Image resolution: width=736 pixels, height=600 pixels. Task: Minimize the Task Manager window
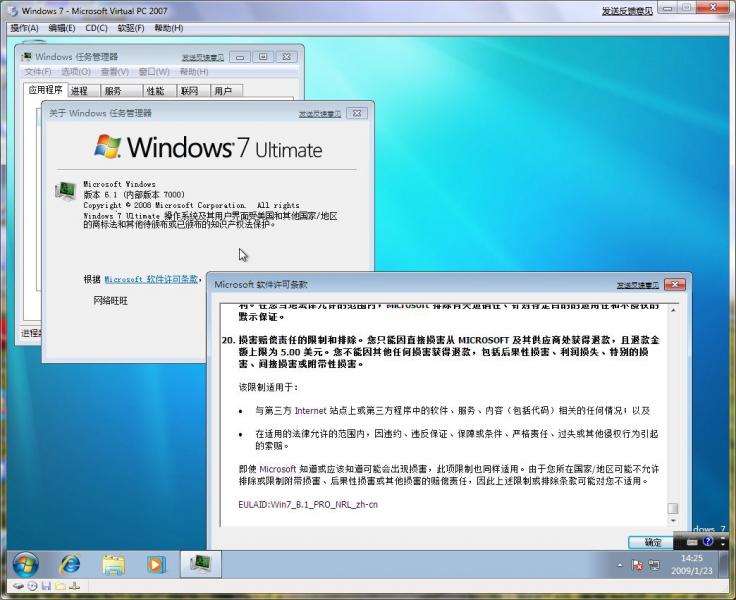pyautogui.click(x=240, y=57)
